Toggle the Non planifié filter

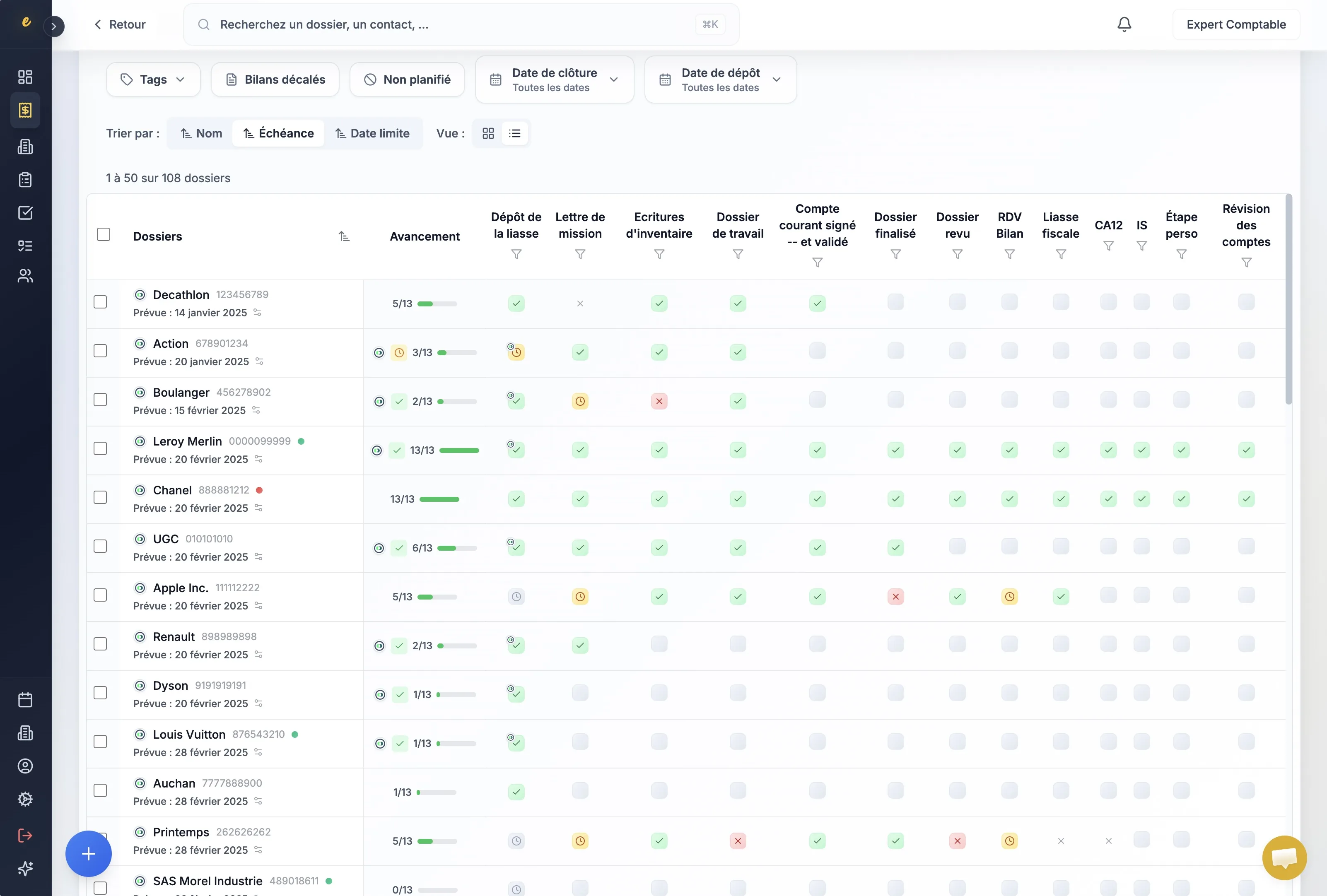coord(407,80)
